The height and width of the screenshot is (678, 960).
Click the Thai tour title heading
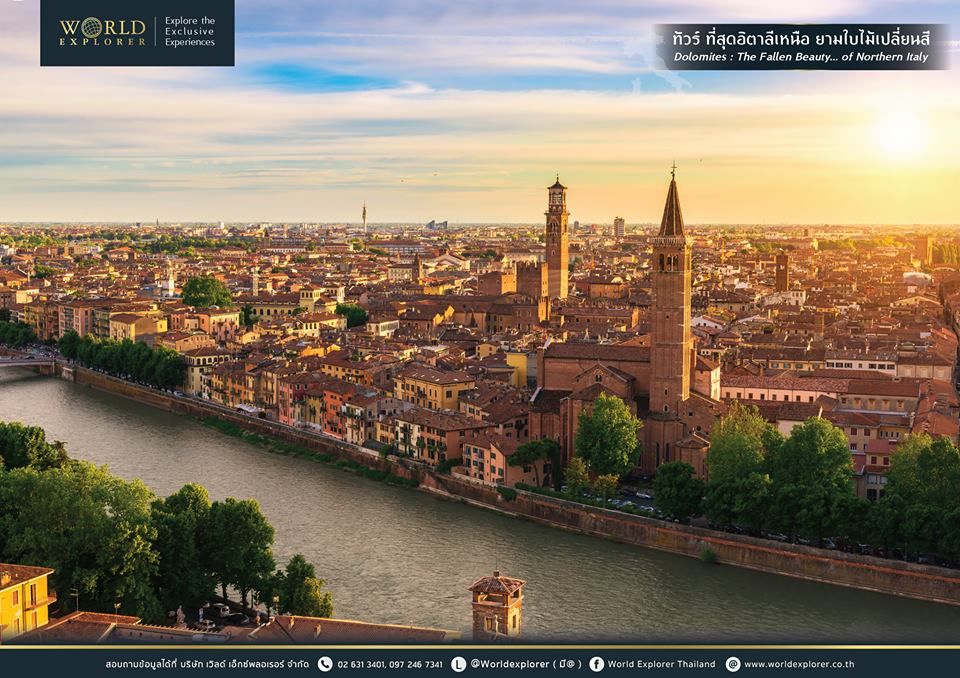[801, 39]
